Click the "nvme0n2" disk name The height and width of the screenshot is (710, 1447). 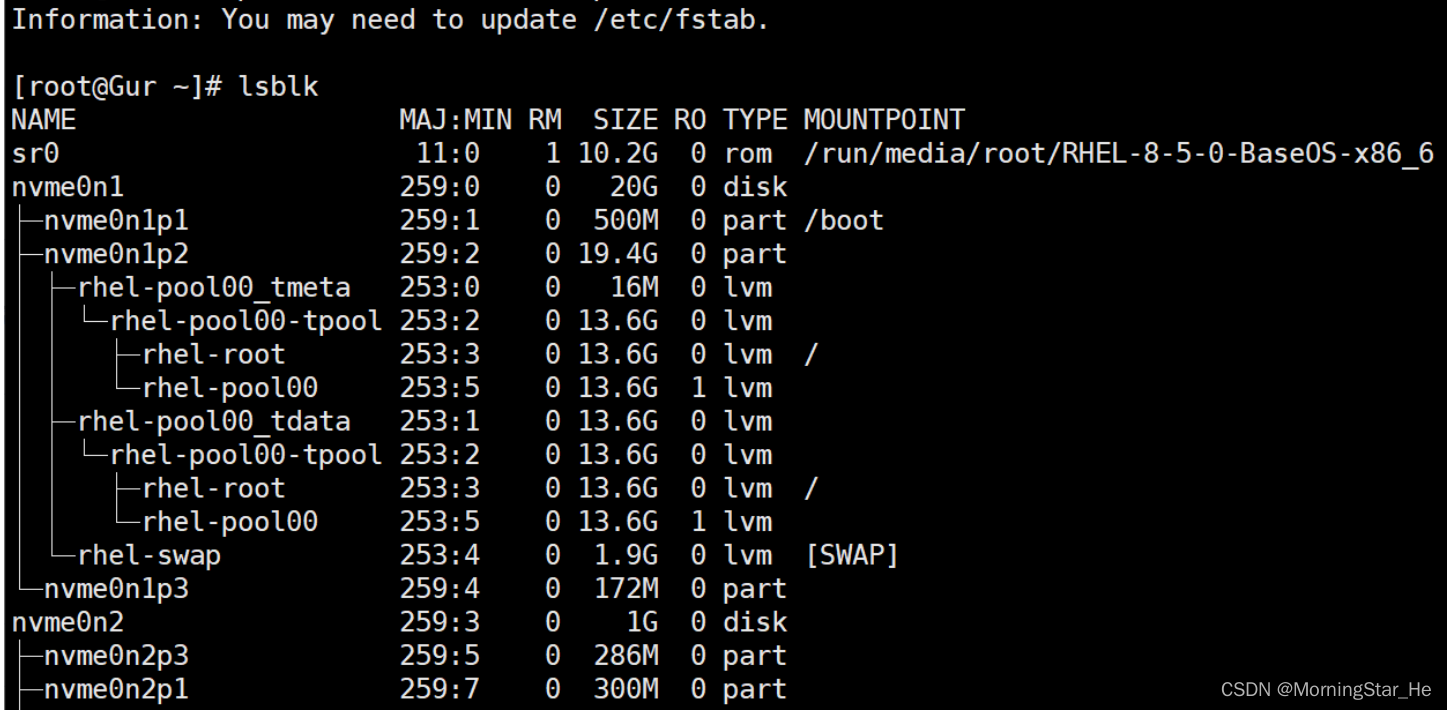pyautogui.click(x=68, y=622)
